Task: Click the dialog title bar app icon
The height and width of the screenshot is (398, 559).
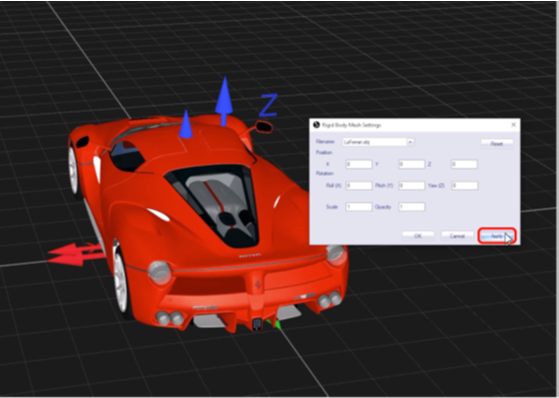Action: (316, 124)
